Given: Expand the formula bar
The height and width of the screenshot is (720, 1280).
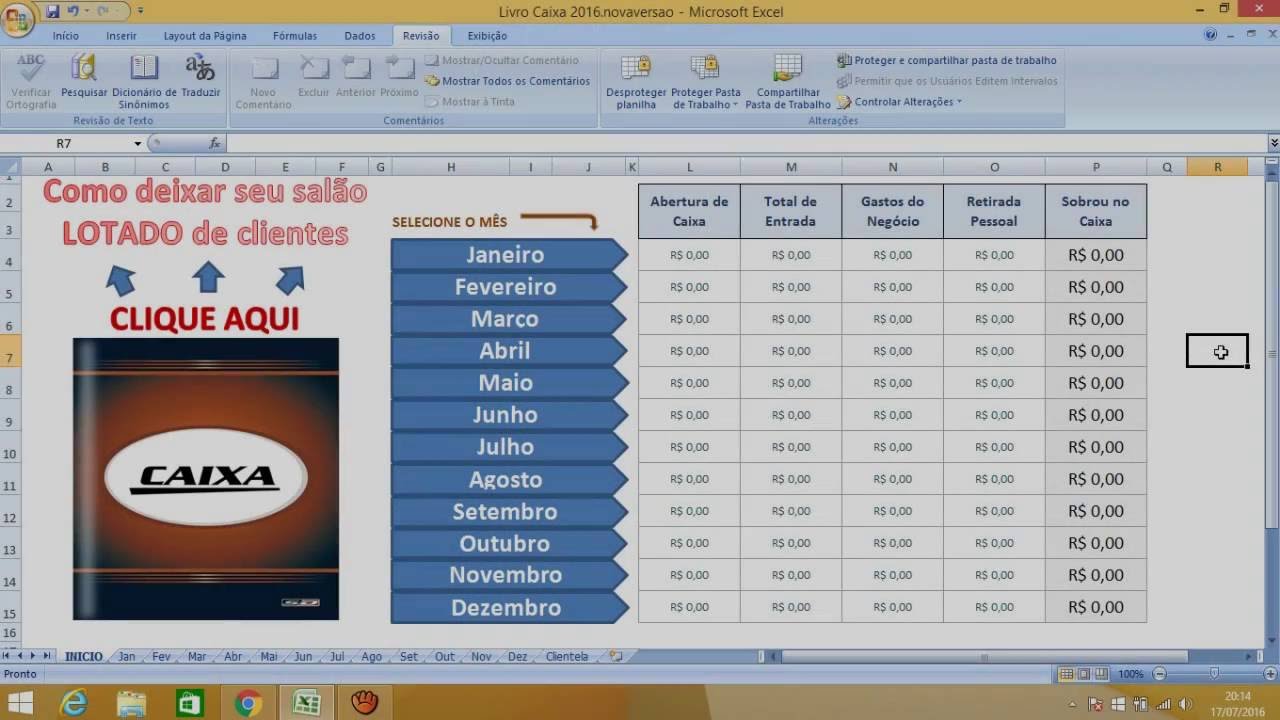Looking at the screenshot, I should (x=1273, y=144).
